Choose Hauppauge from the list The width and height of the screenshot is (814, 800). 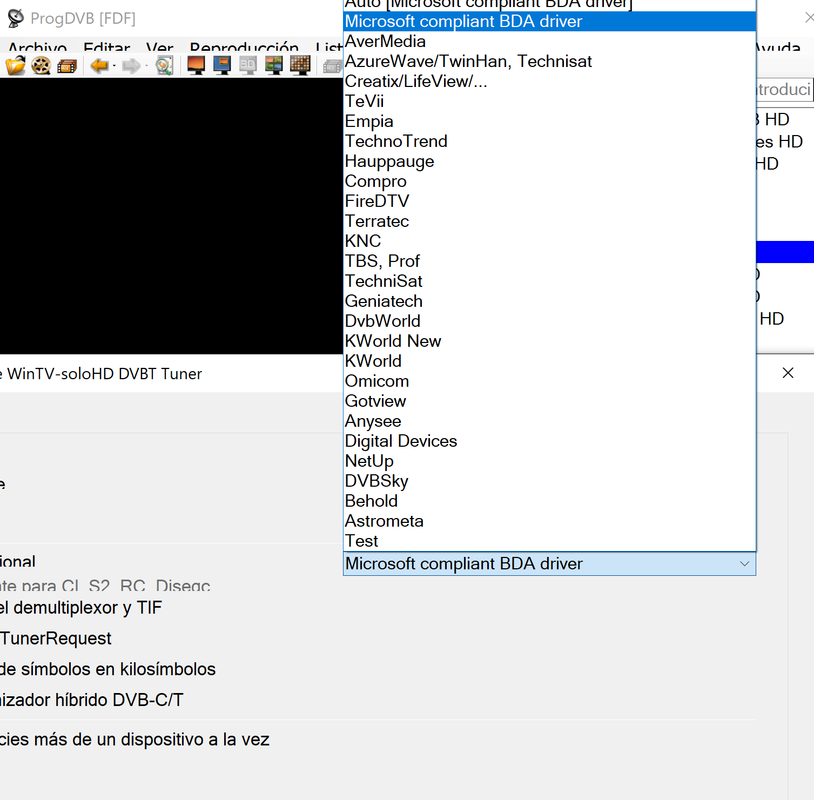click(x=550, y=161)
